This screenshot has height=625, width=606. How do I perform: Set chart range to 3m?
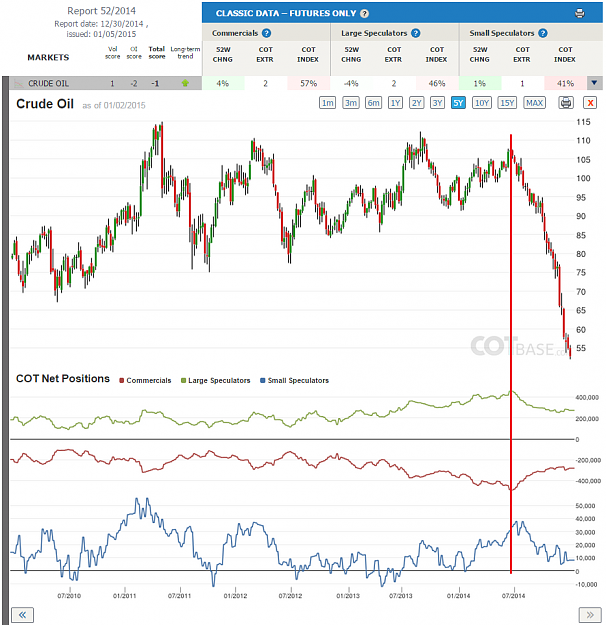(351, 103)
